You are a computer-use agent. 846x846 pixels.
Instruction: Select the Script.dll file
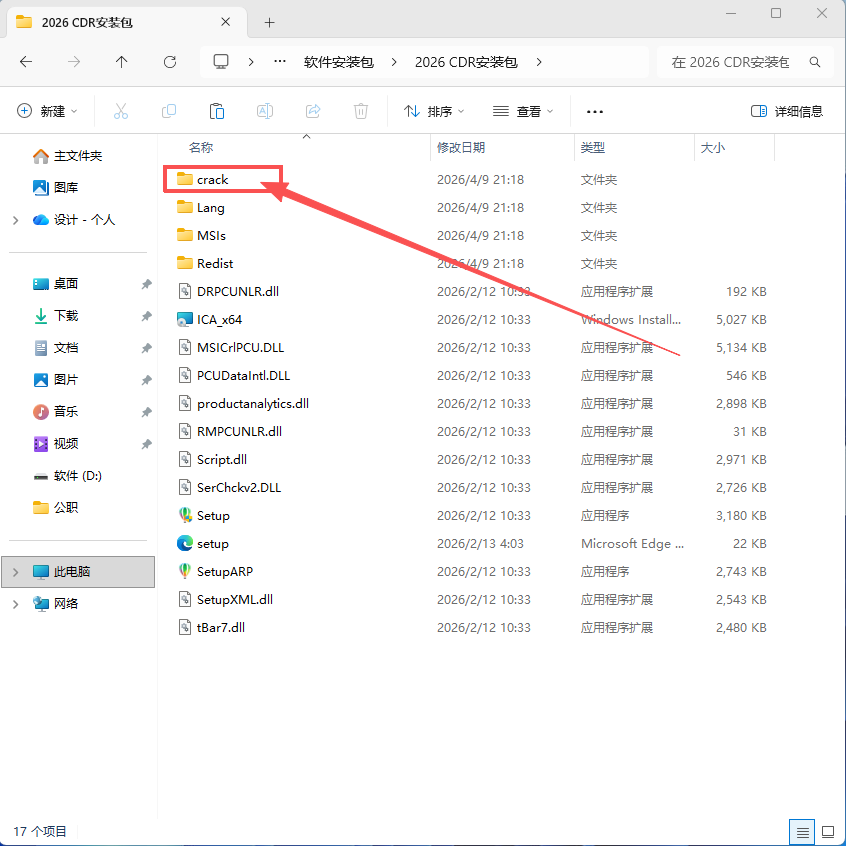pos(212,459)
